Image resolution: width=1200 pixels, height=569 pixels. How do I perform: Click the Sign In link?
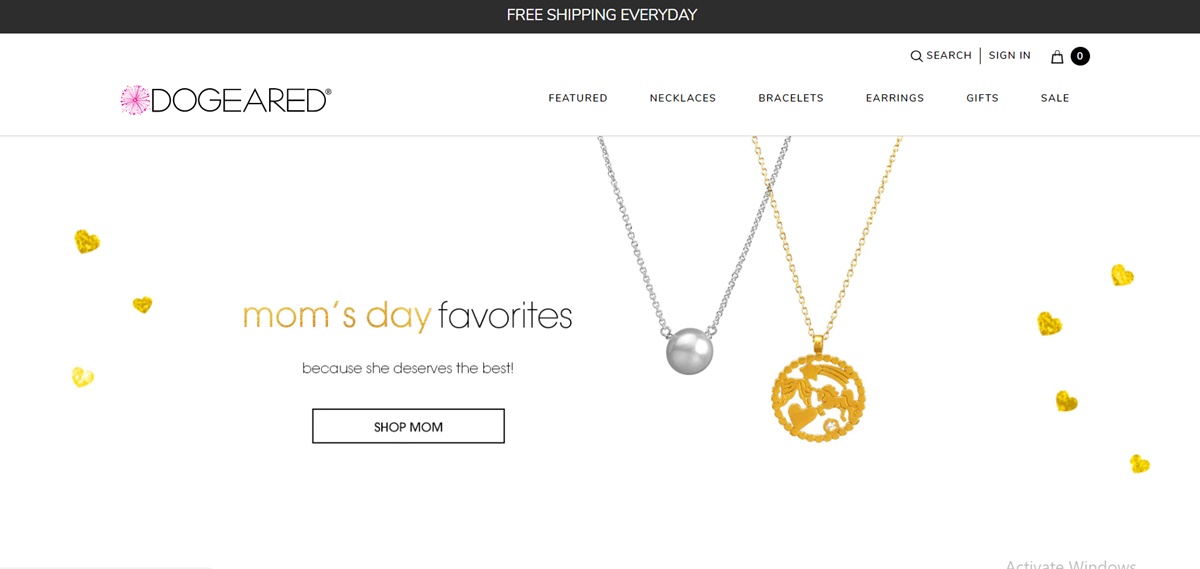pos(1010,56)
